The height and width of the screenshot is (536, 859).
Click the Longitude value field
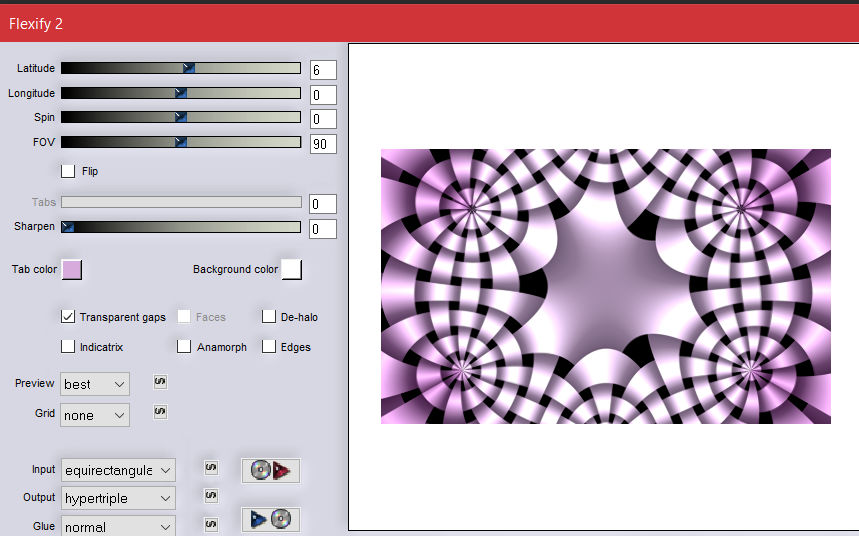point(323,95)
